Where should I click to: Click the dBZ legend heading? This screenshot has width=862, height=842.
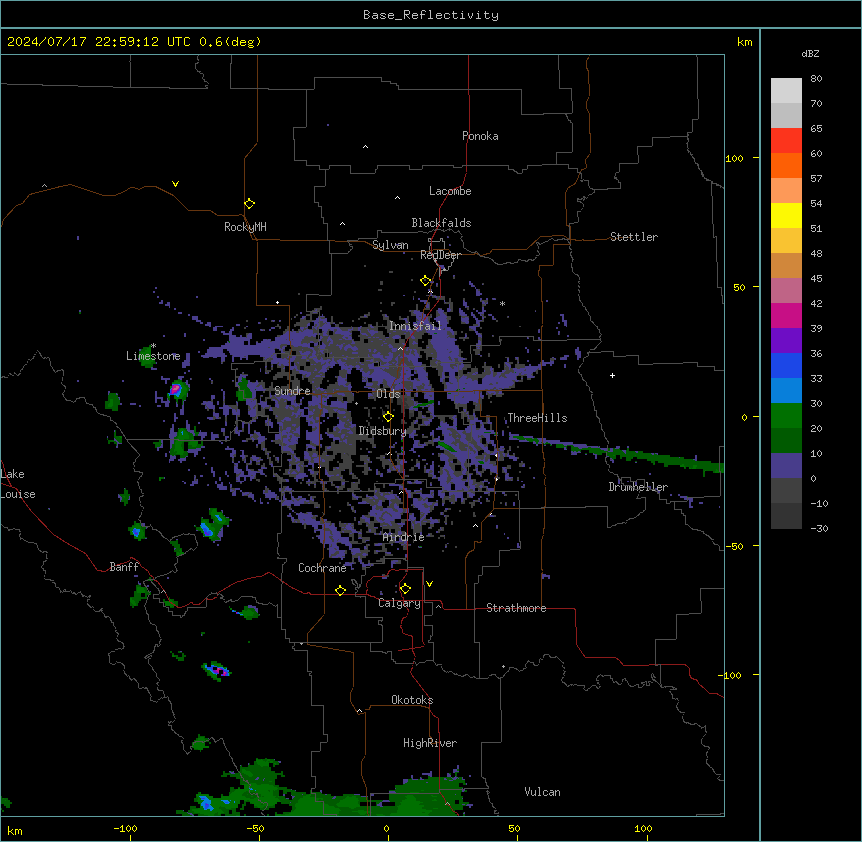[810, 53]
